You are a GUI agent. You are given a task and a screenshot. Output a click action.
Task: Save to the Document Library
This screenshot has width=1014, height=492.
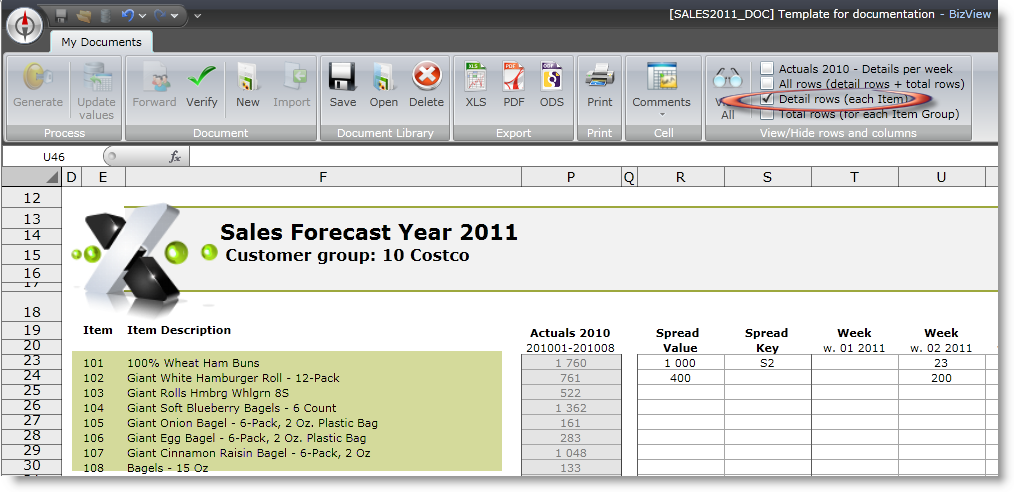tap(343, 85)
